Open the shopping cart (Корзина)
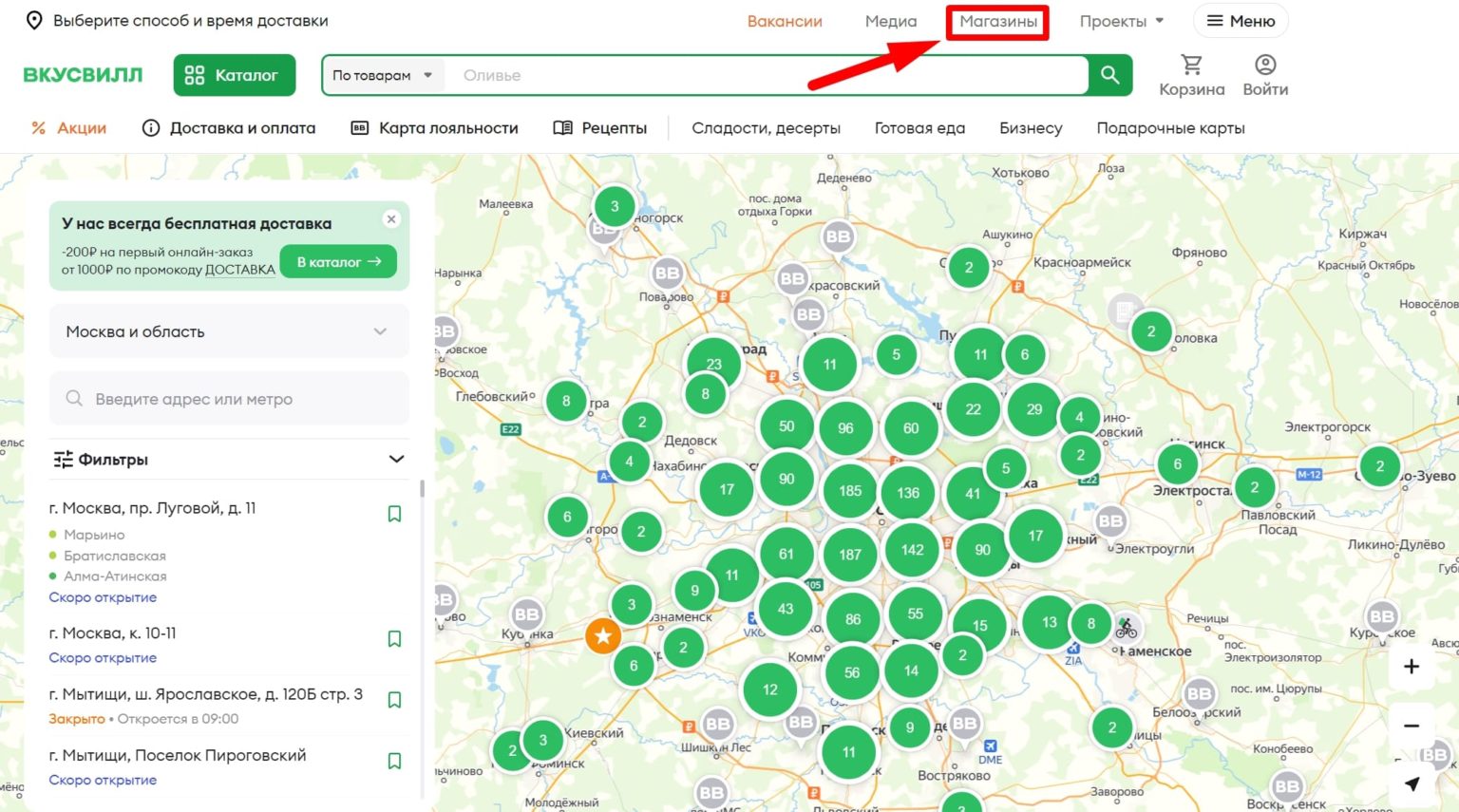 (1191, 75)
